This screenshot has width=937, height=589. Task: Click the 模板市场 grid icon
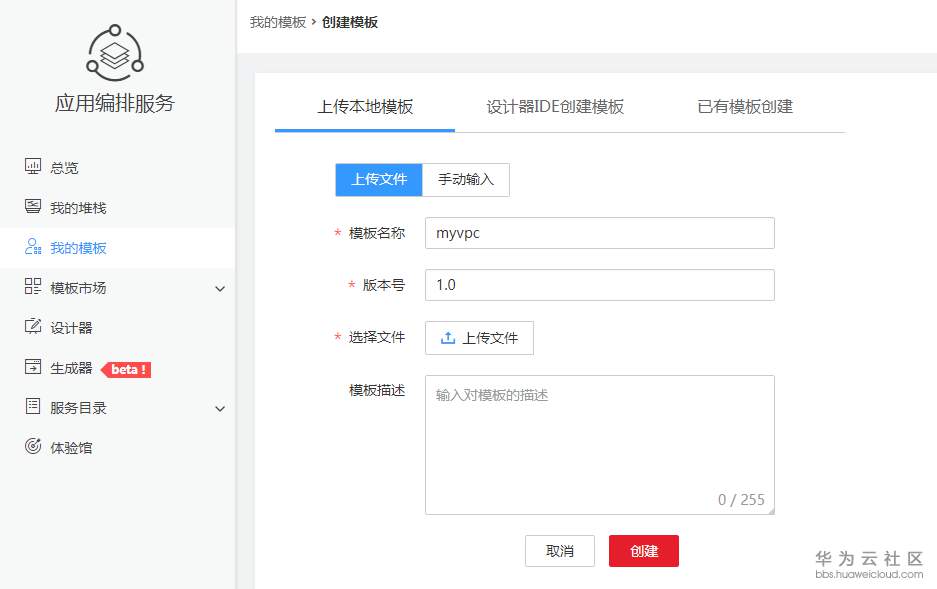click(33, 287)
